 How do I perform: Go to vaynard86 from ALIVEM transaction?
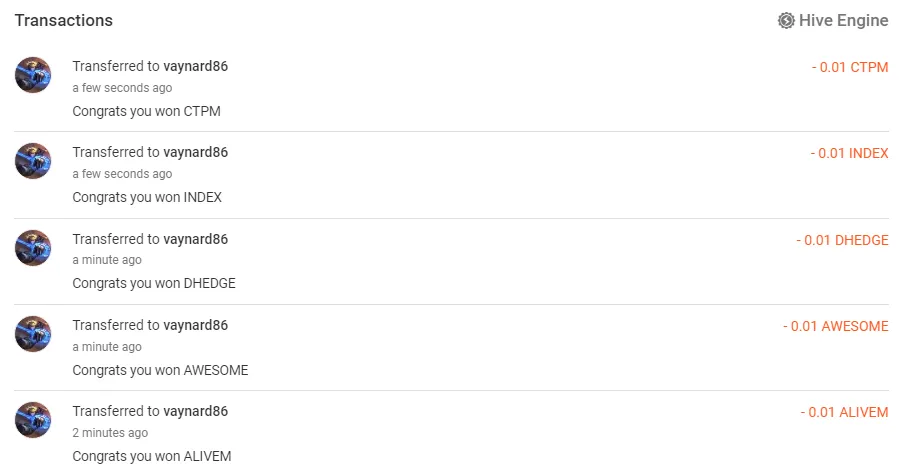(x=195, y=411)
